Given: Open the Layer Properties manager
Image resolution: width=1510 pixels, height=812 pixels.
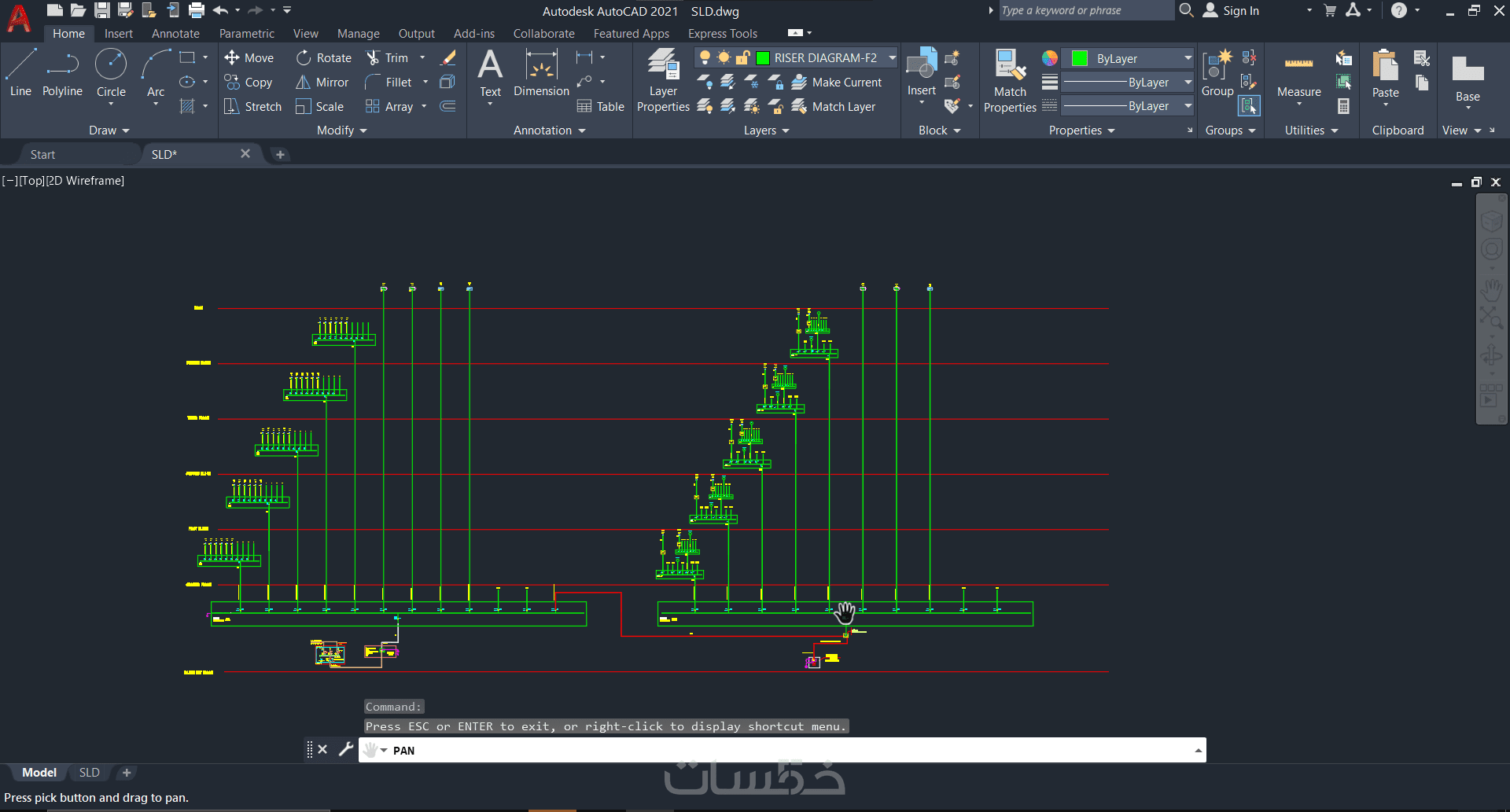Looking at the screenshot, I should [663, 79].
